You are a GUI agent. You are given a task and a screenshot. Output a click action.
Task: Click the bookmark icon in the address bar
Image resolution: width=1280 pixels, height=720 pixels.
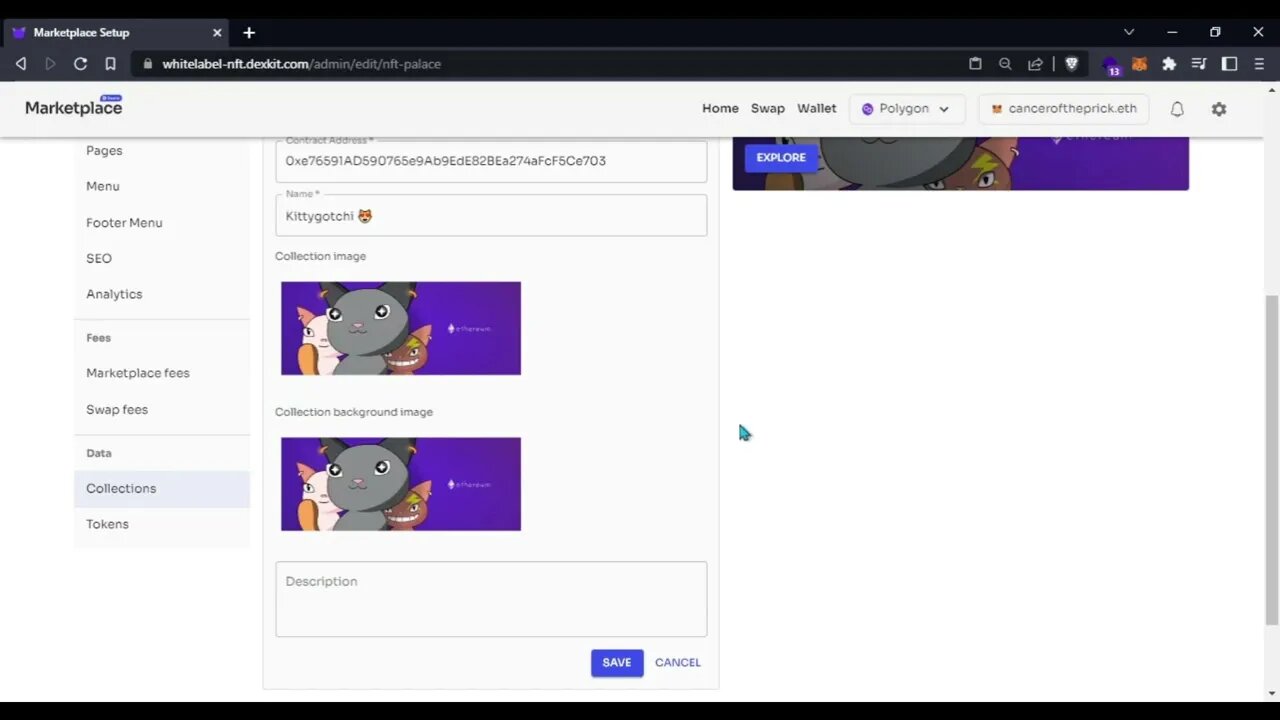pyautogui.click(x=110, y=64)
